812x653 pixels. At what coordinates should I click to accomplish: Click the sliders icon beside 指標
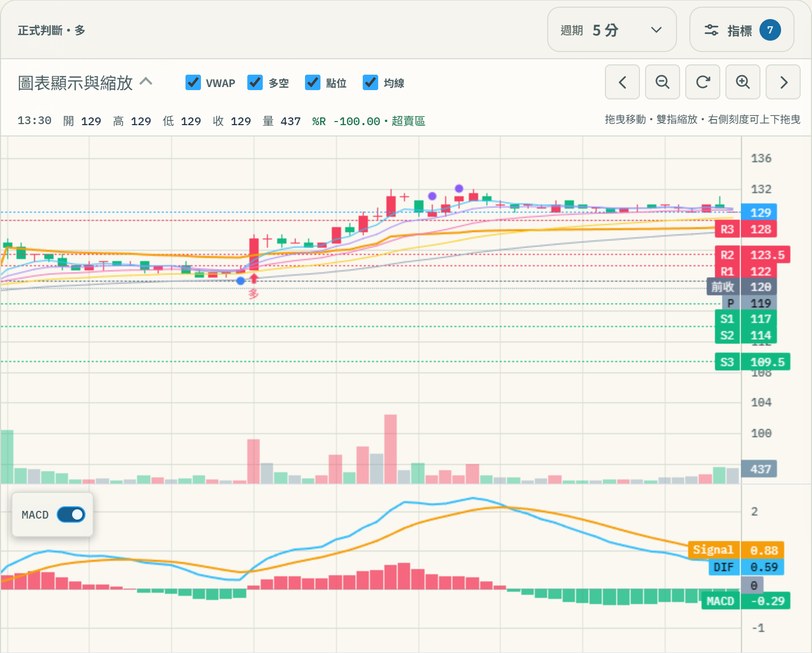(x=711, y=30)
